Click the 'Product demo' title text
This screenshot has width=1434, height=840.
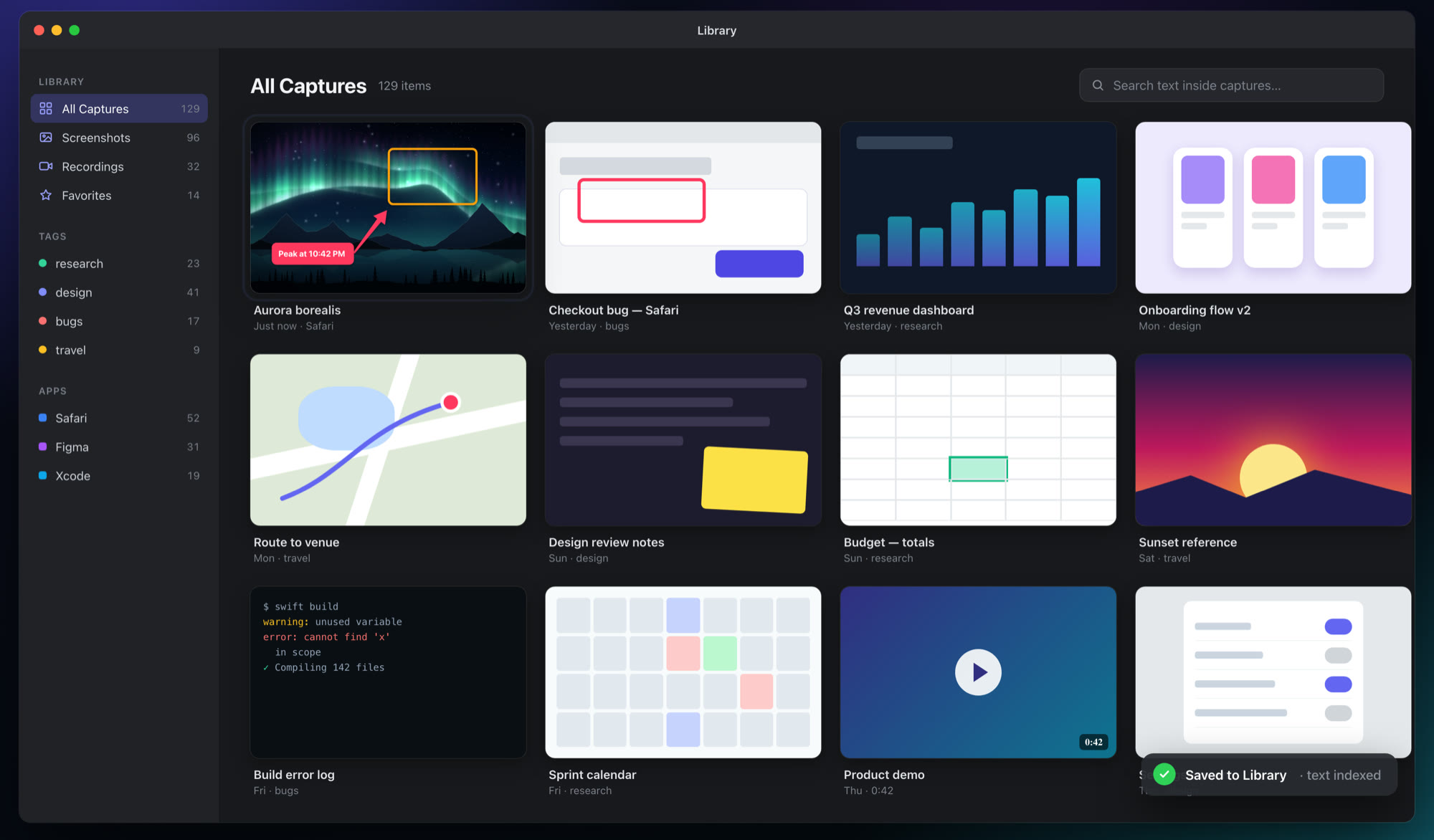pyautogui.click(x=884, y=774)
